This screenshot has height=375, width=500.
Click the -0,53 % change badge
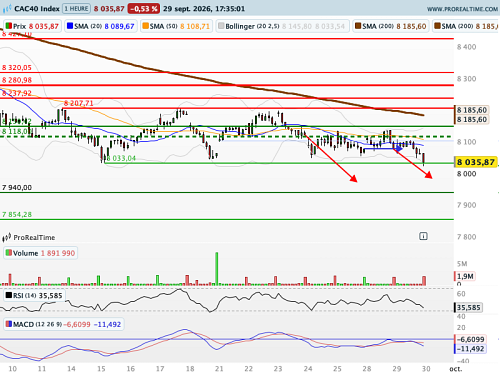[x=144, y=9]
